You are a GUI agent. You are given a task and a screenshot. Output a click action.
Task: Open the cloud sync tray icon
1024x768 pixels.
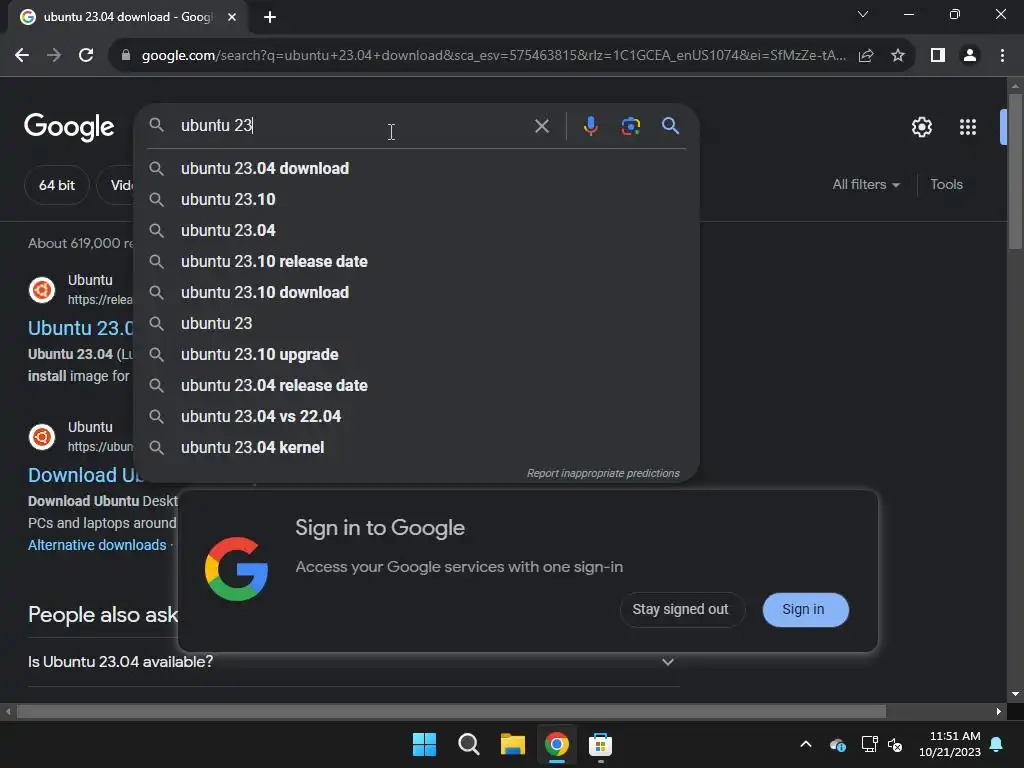[838, 744]
